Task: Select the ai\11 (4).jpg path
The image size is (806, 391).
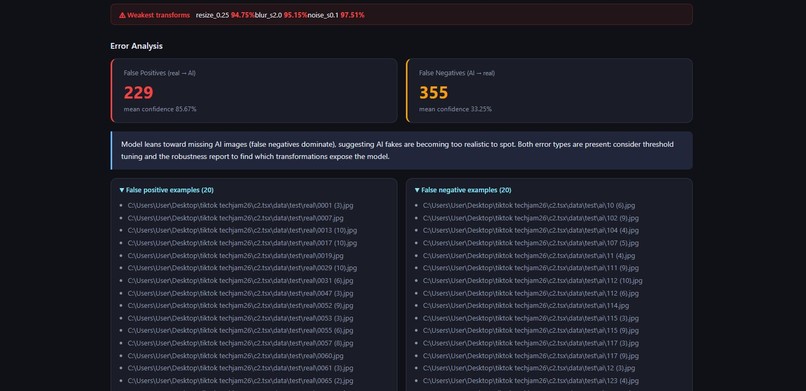Action: click(529, 255)
